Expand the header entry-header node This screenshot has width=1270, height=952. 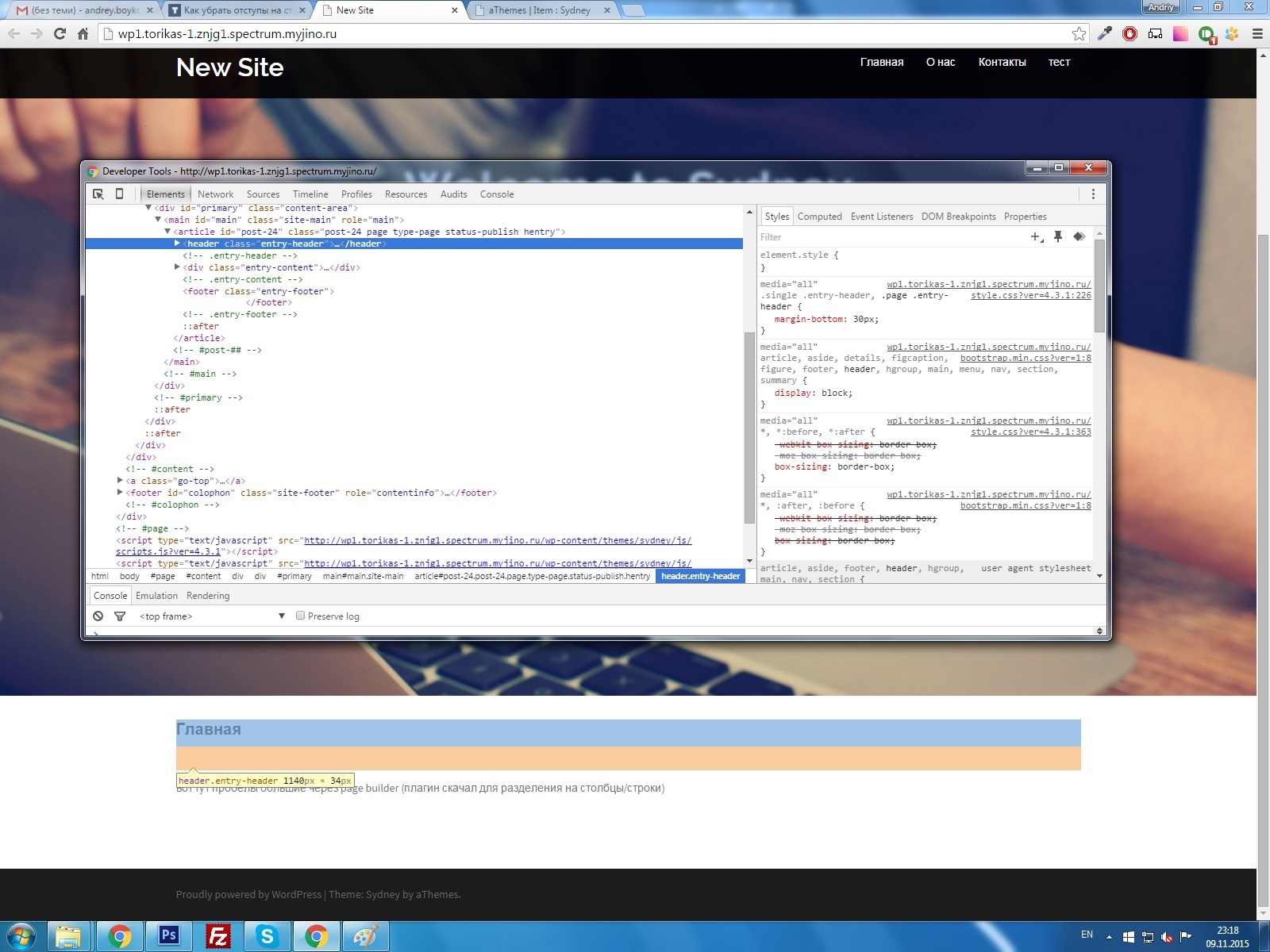point(177,244)
